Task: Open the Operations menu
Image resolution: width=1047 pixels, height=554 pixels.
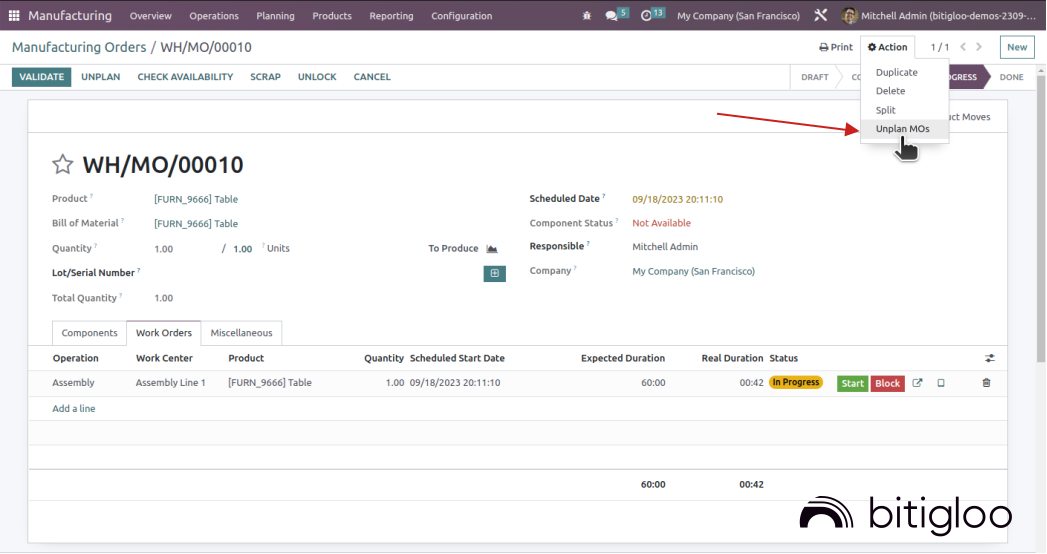Action: 214,15
